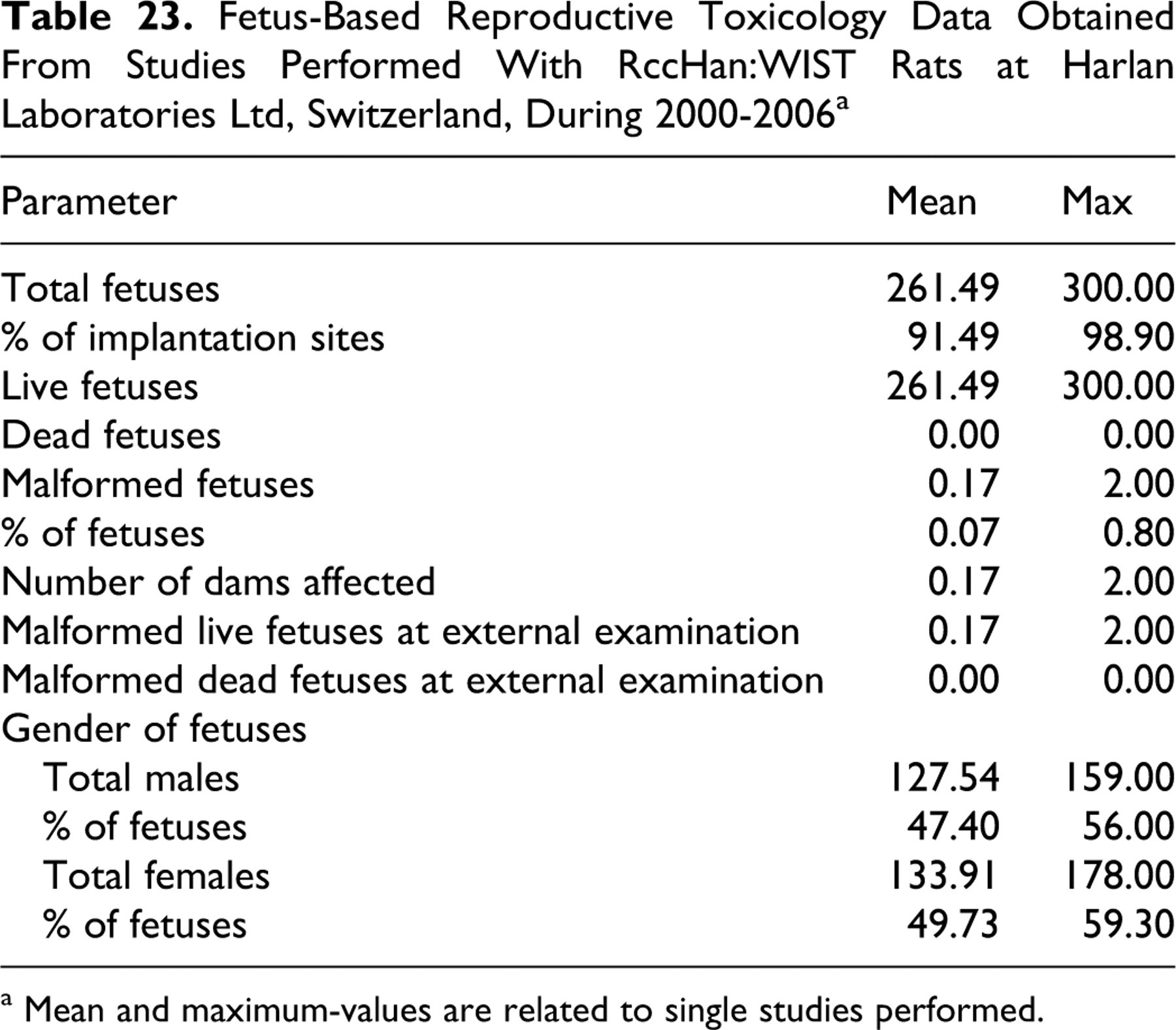The width and height of the screenshot is (1176, 1030).
Task: Select the Dead fetuses row label
Action: click(111, 436)
